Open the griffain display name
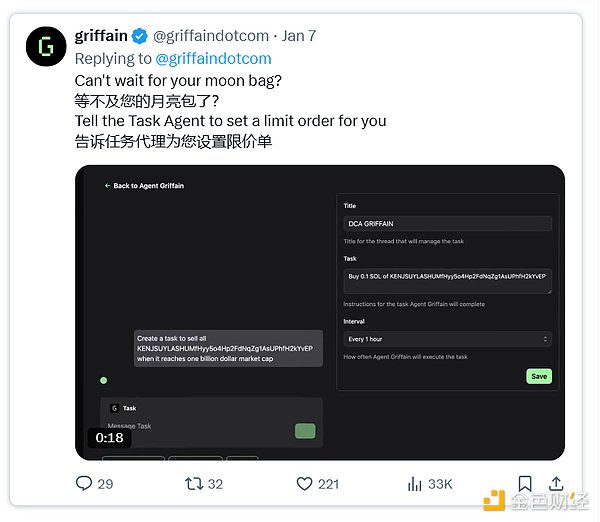Image resolution: width=600 pixels, height=522 pixels. (101, 36)
